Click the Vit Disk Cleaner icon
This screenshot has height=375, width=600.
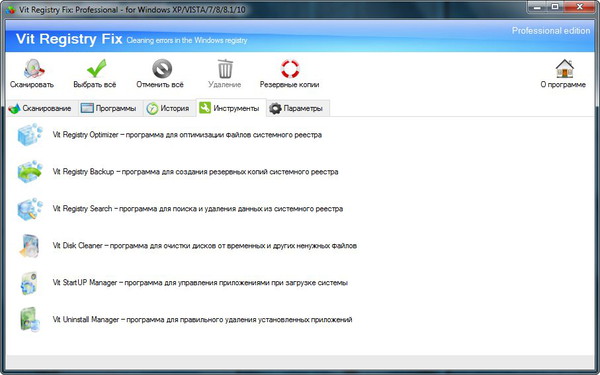pyautogui.click(x=29, y=246)
